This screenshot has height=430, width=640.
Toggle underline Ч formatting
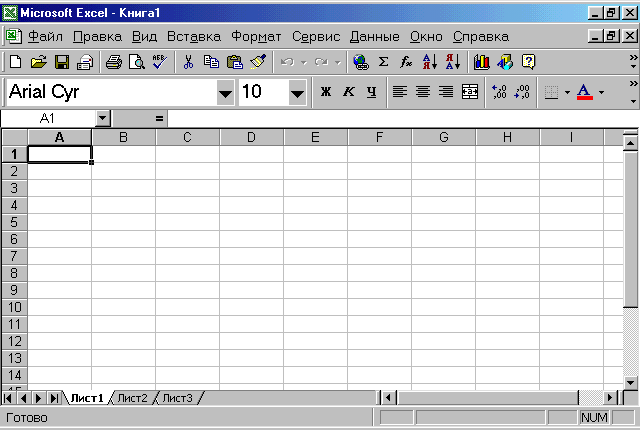click(x=371, y=92)
